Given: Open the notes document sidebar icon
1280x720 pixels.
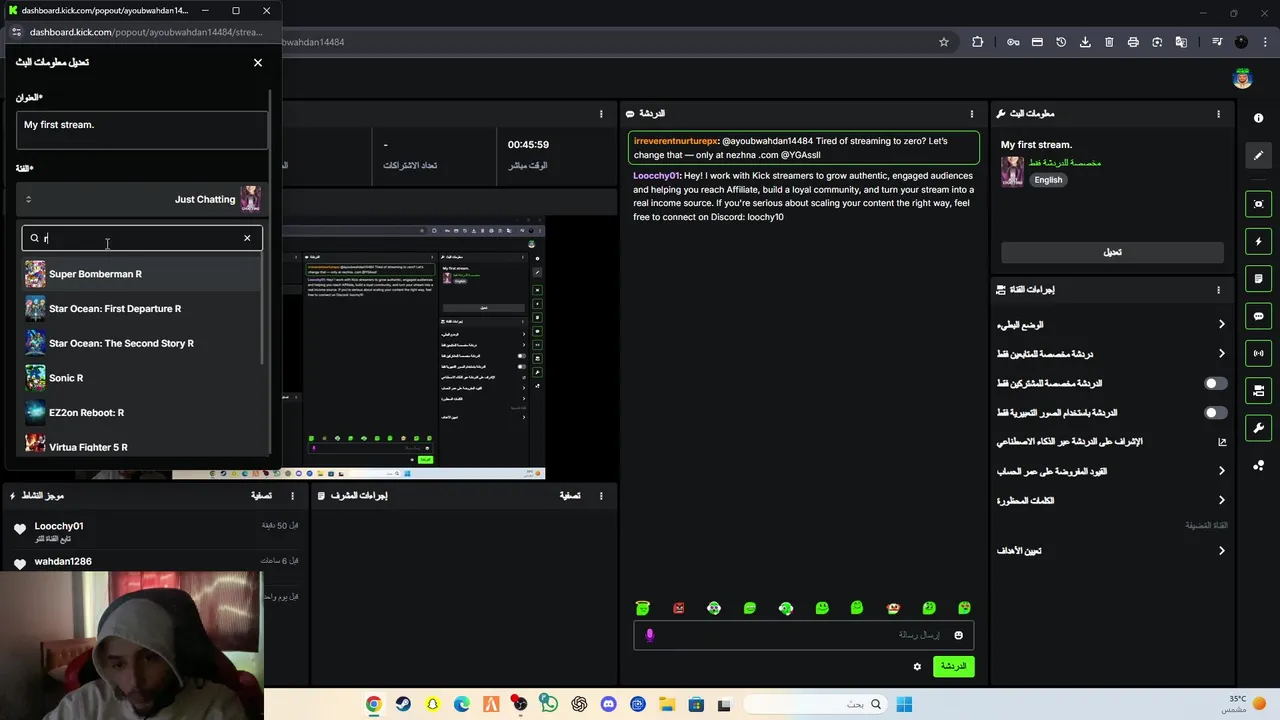Looking at the screenshot, I should coord(1258,278).
